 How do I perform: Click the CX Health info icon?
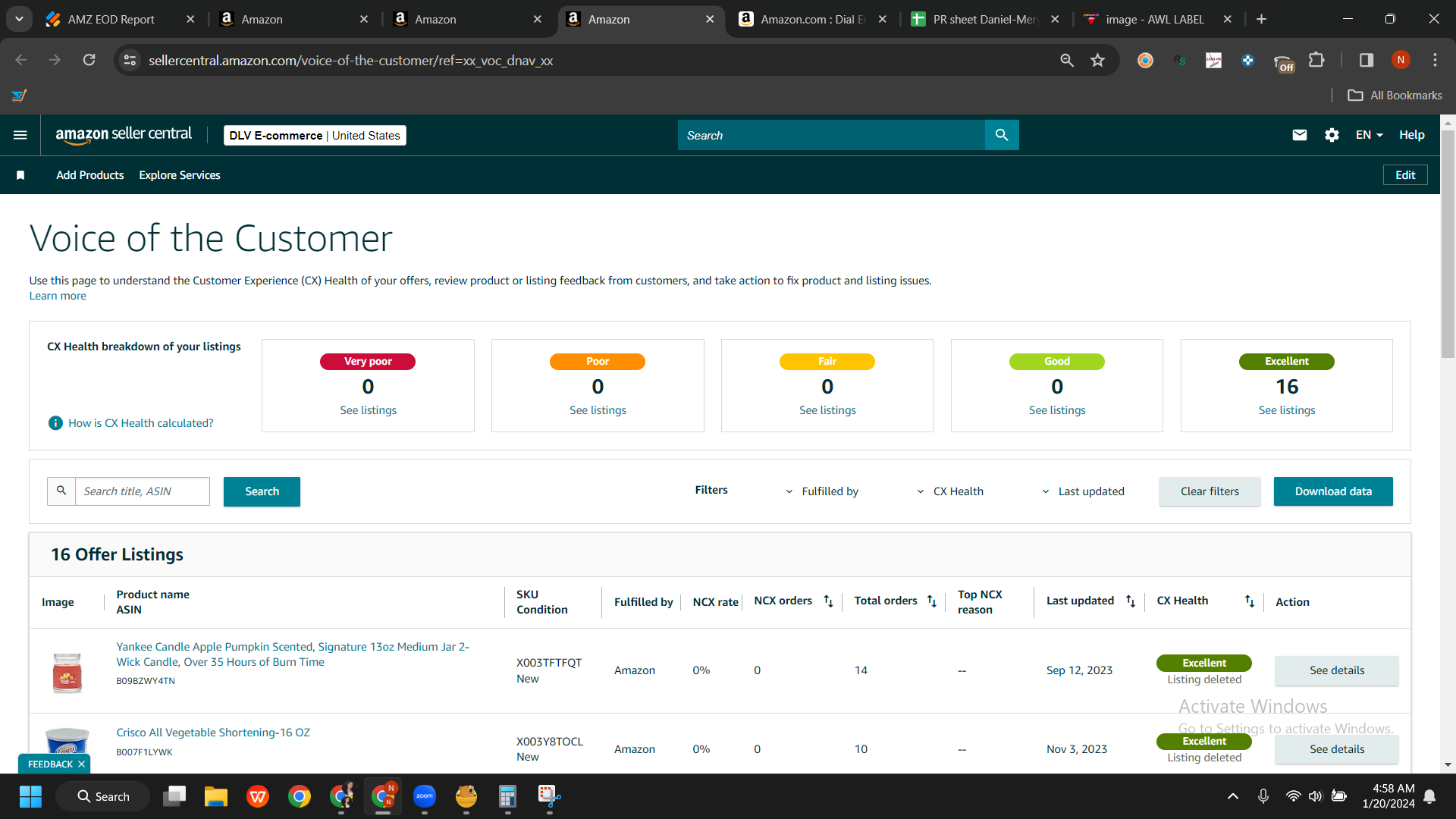pos(55,423)
